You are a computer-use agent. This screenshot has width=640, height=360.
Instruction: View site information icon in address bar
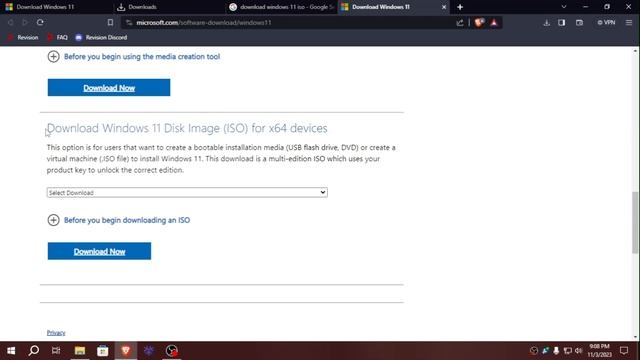(129, 22)
